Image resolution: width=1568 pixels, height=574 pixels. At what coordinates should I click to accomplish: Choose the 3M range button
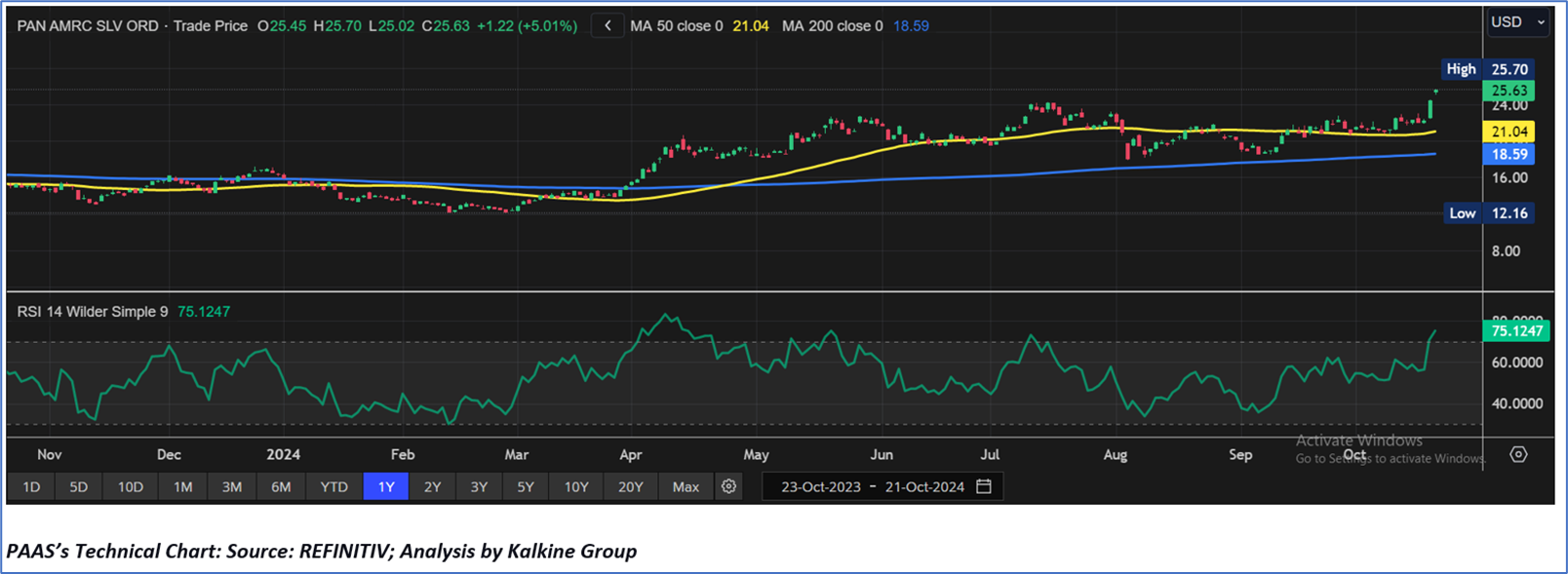pos(231,486)
